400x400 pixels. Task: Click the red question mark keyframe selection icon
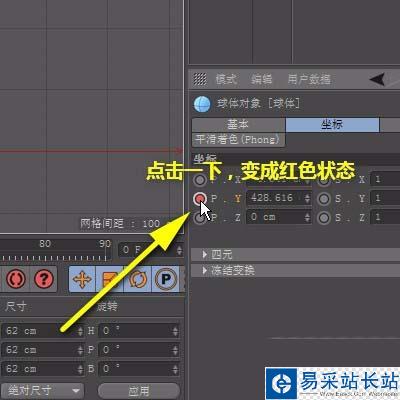click(44, 279)
